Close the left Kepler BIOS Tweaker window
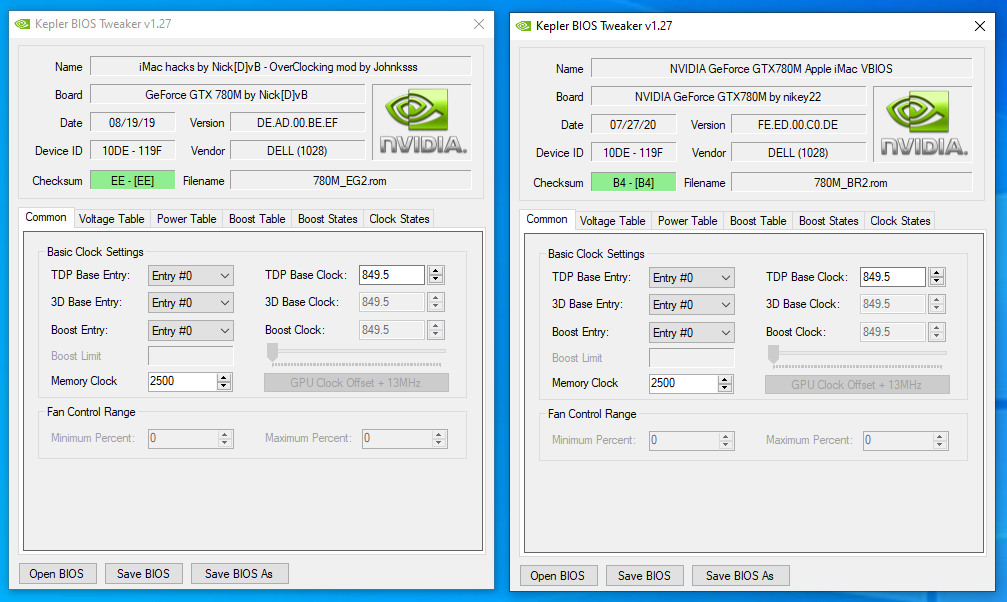1007x602 pixels. point(479,24)
